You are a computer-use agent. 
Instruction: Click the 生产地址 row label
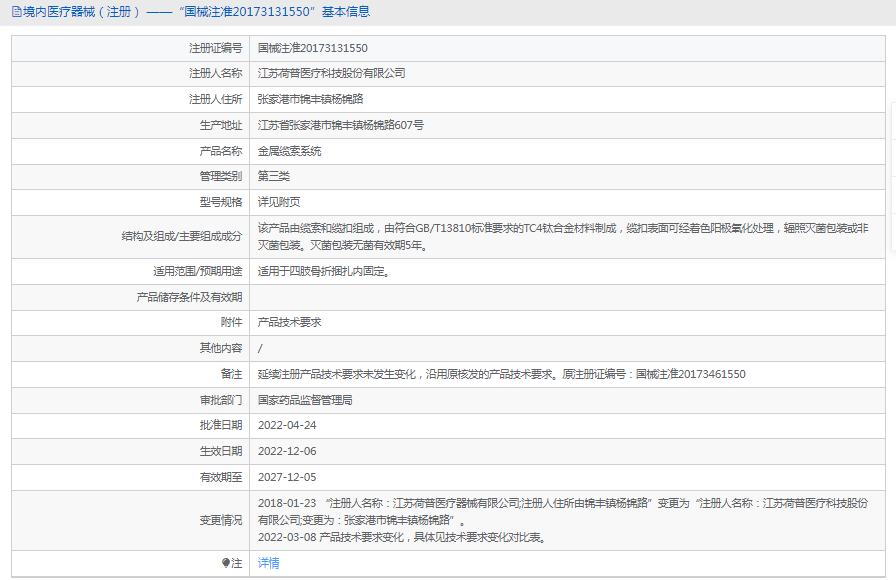(221, 125)
